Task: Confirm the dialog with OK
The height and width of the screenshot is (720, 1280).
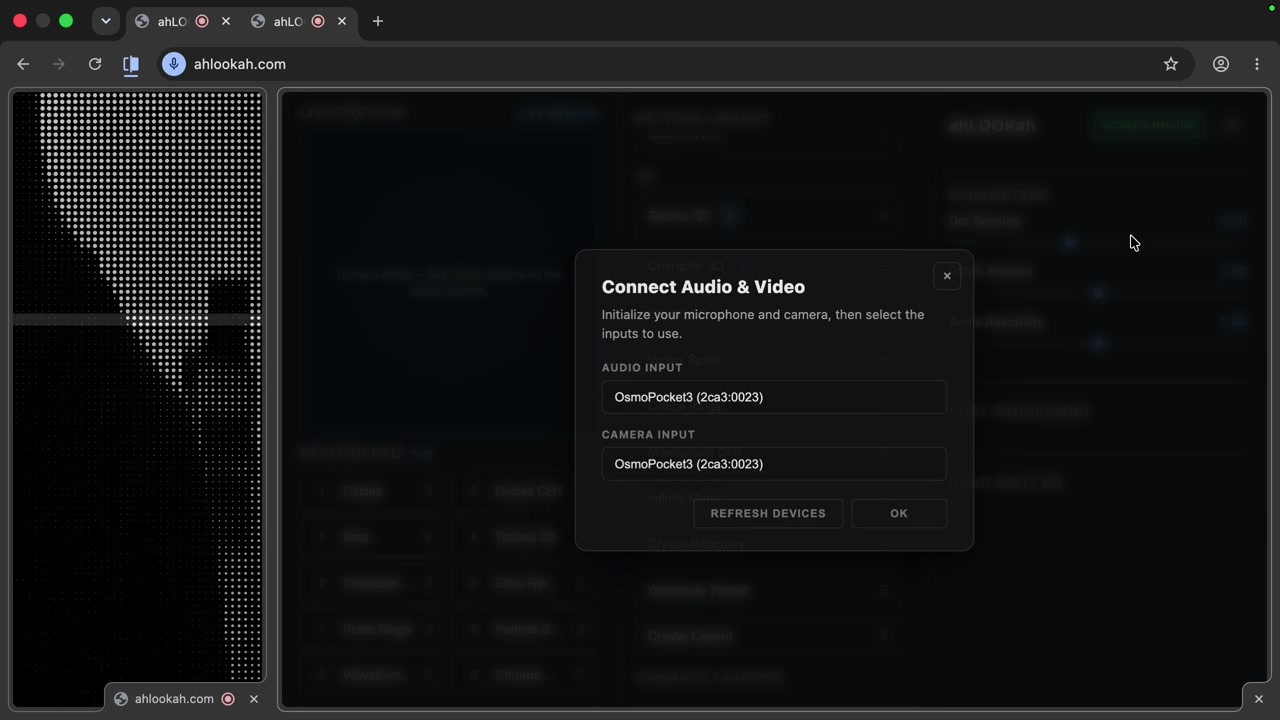Action: 899,513
